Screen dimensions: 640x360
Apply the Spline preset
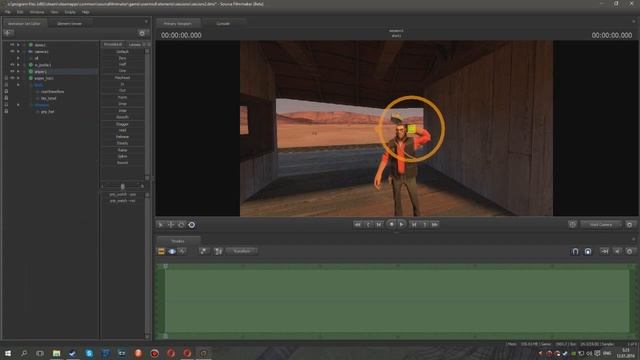click(x=122, y=156)
